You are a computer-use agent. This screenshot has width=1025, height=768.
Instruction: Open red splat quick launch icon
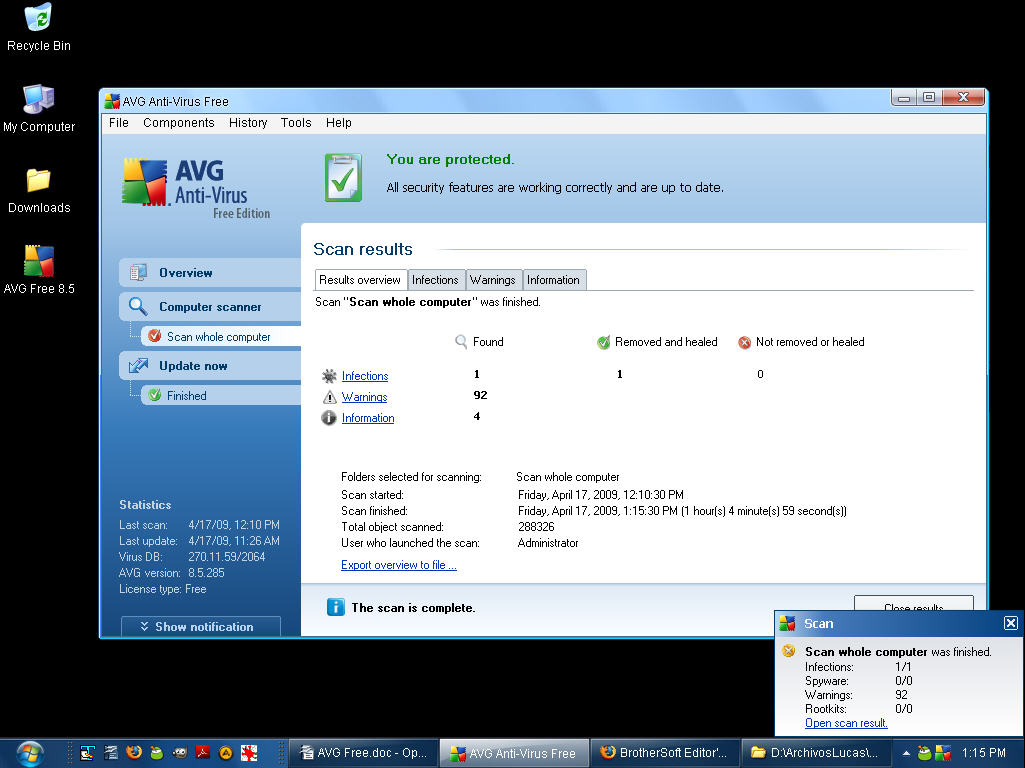point(249,752)
